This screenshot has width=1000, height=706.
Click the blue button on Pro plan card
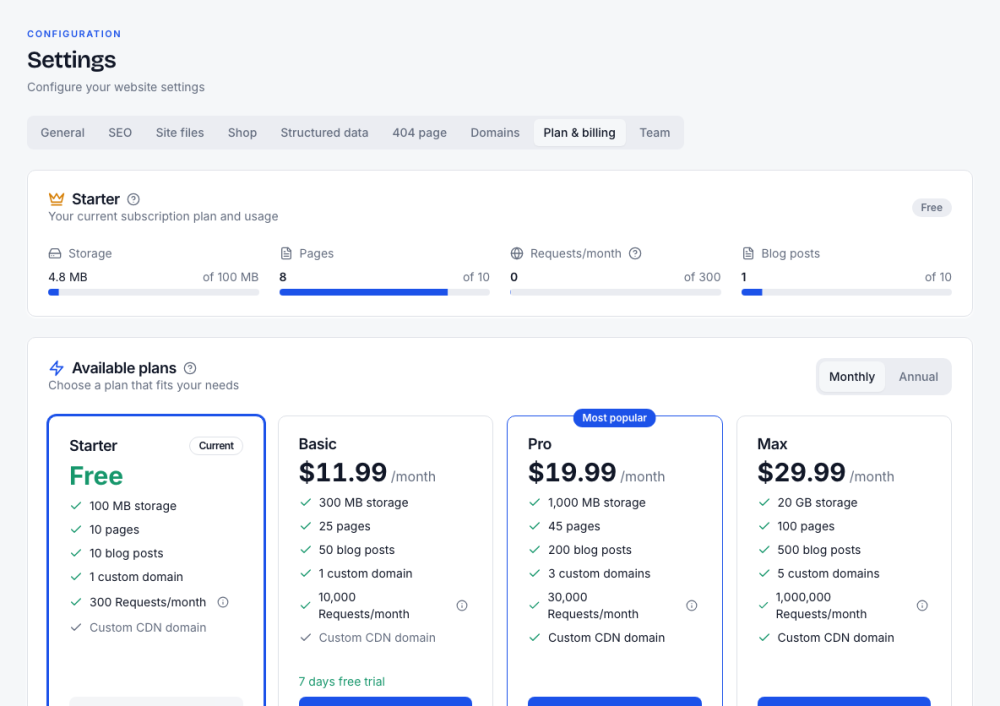pos(615,702)
